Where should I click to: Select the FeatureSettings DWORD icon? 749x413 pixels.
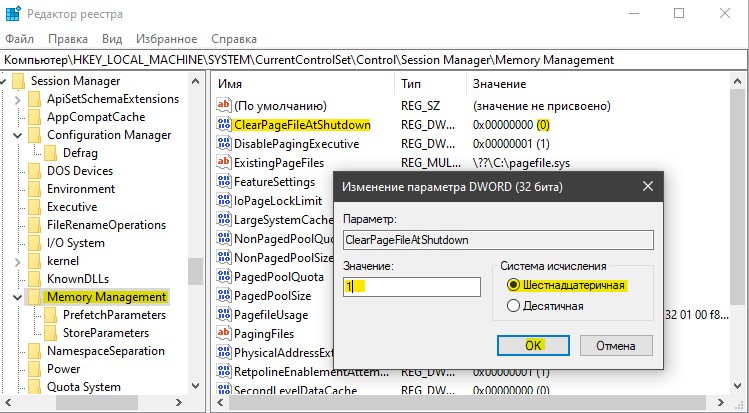[224, 182]
